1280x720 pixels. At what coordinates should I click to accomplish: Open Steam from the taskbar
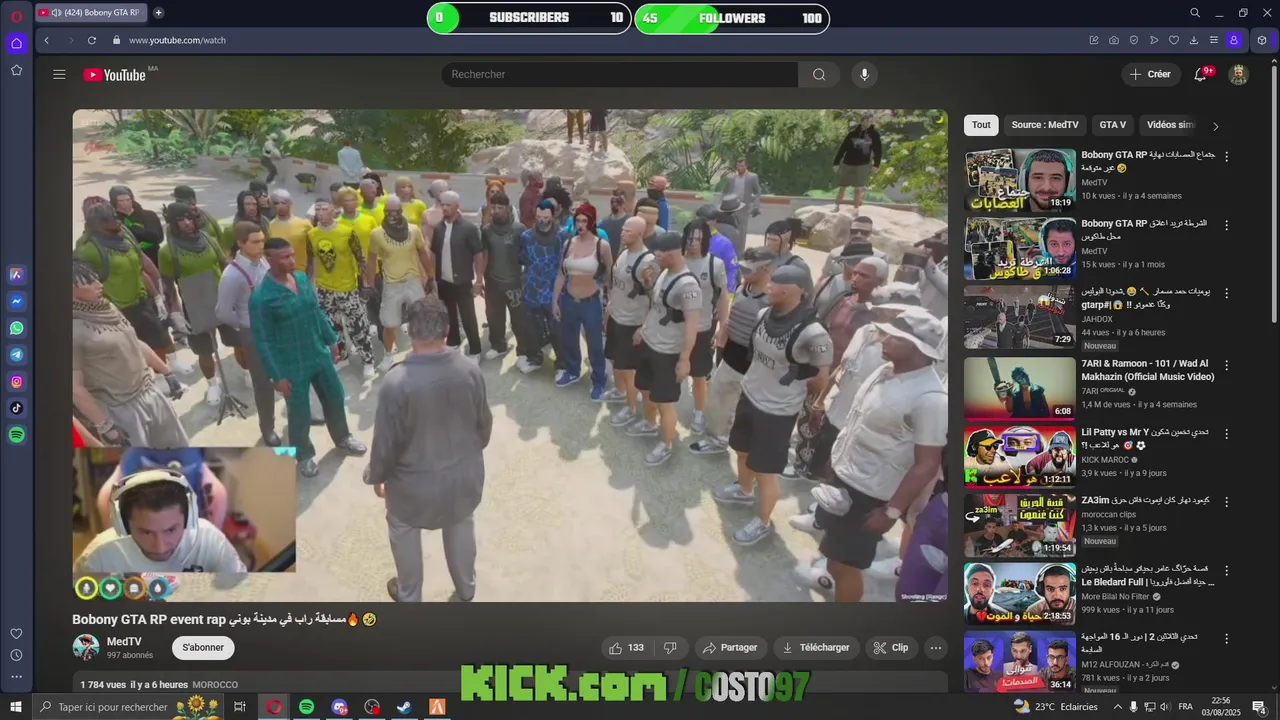[404, 707]
